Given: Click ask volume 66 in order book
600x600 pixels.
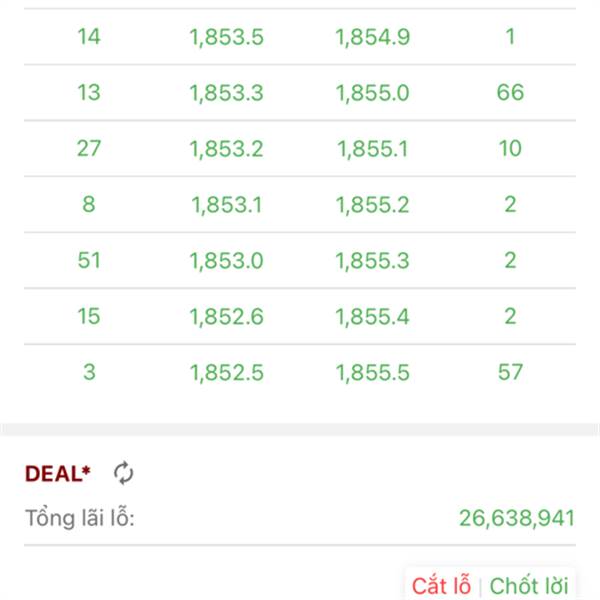Looking at the screenshot, I should click(x=510, y=93).
